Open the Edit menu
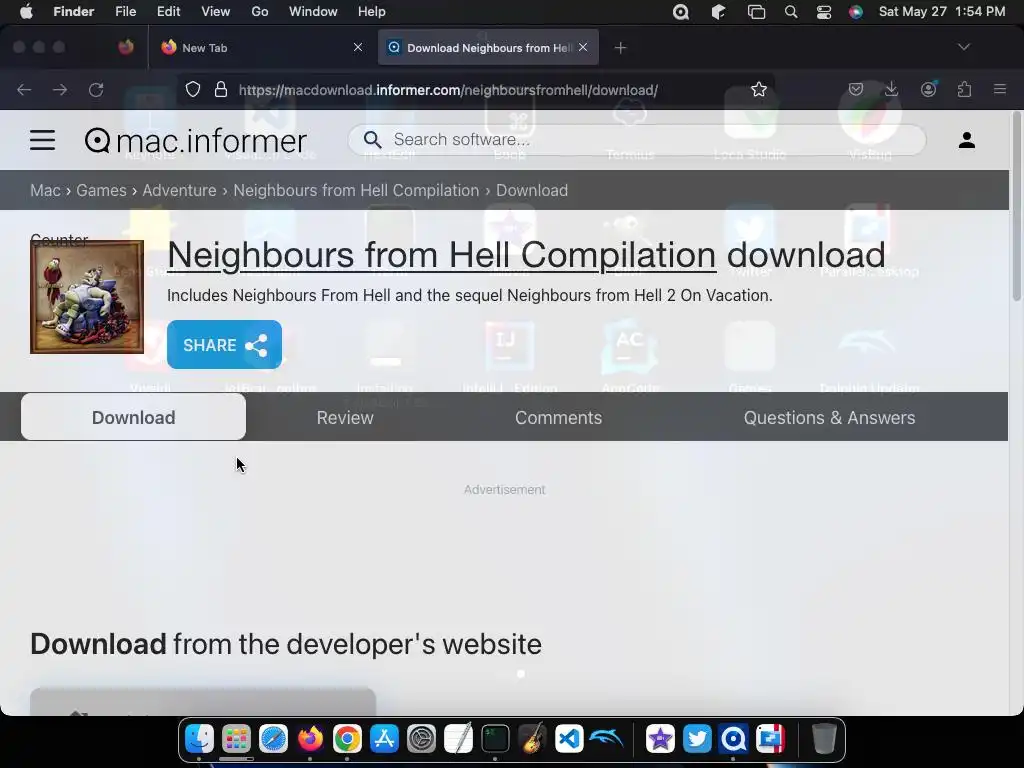The width and height of the screenshot is (1024, 768). tap(168, 12)
